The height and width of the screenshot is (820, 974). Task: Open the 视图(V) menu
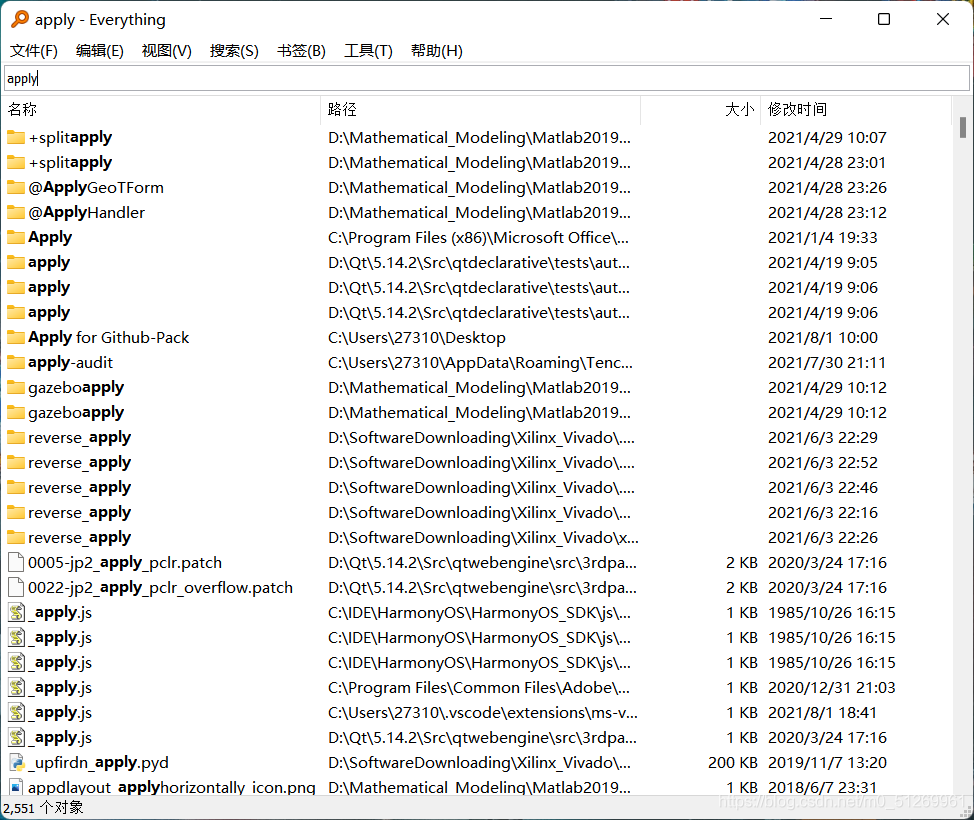pyautogui.click(x=166, y=51)
